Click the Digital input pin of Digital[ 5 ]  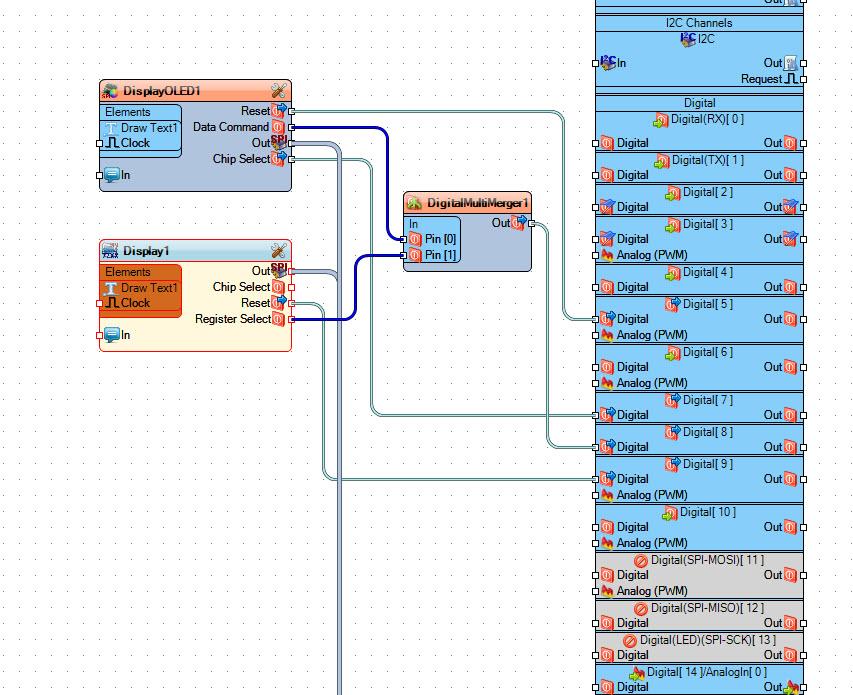tap(607, 319)
